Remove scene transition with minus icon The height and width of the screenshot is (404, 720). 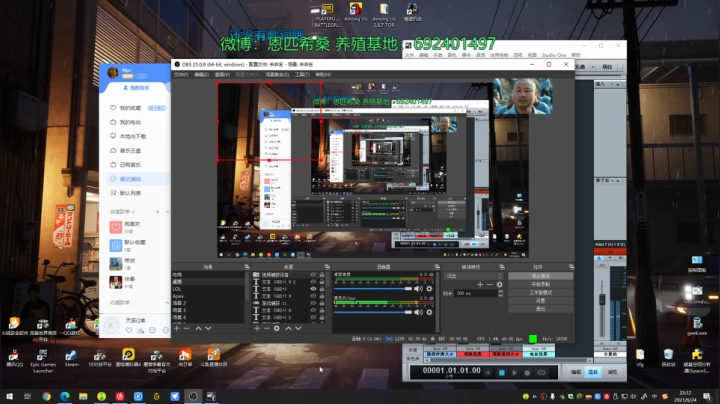[x=489, y=285]
